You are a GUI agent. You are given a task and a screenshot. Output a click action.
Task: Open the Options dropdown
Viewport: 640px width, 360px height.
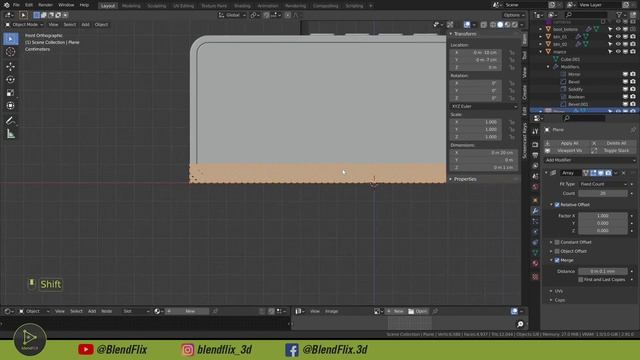coord(513,15)
